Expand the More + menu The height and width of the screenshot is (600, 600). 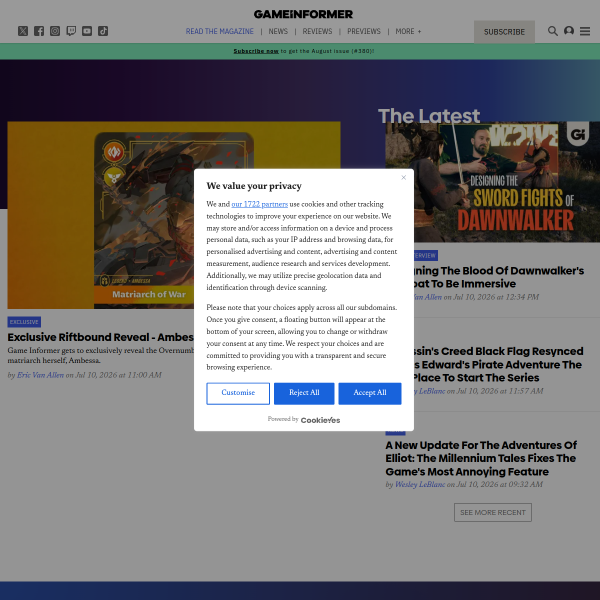408,31
